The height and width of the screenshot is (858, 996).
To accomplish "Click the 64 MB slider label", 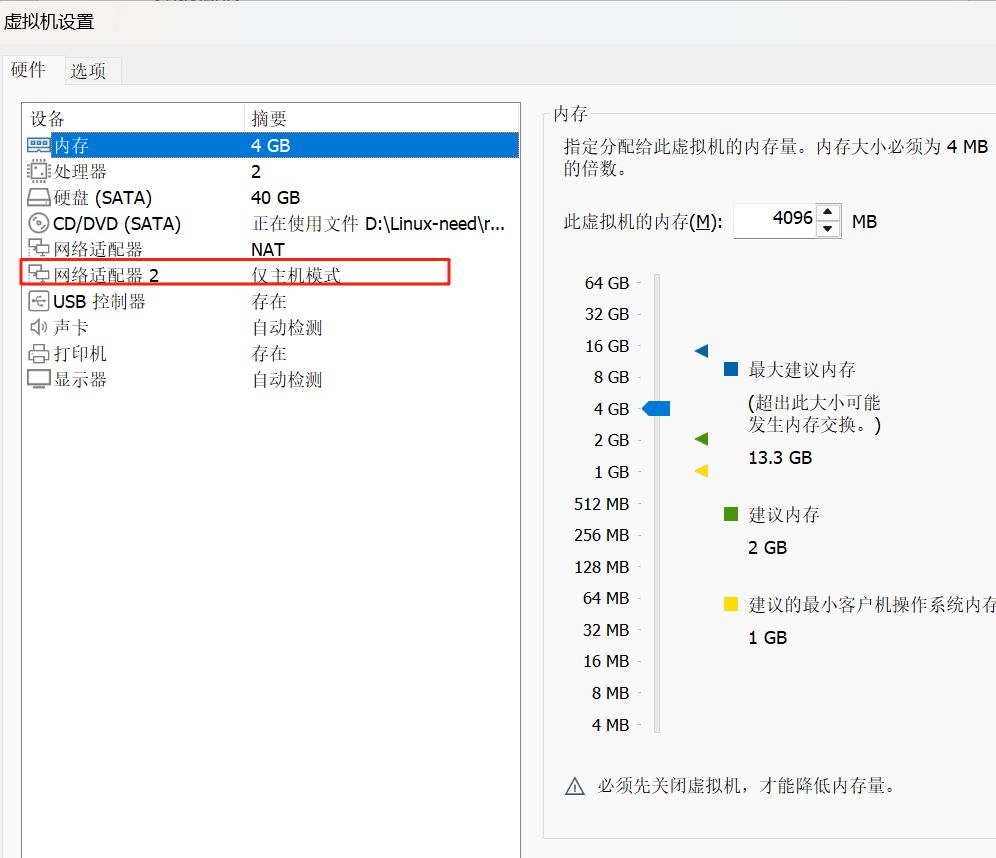I will (605, 598).
